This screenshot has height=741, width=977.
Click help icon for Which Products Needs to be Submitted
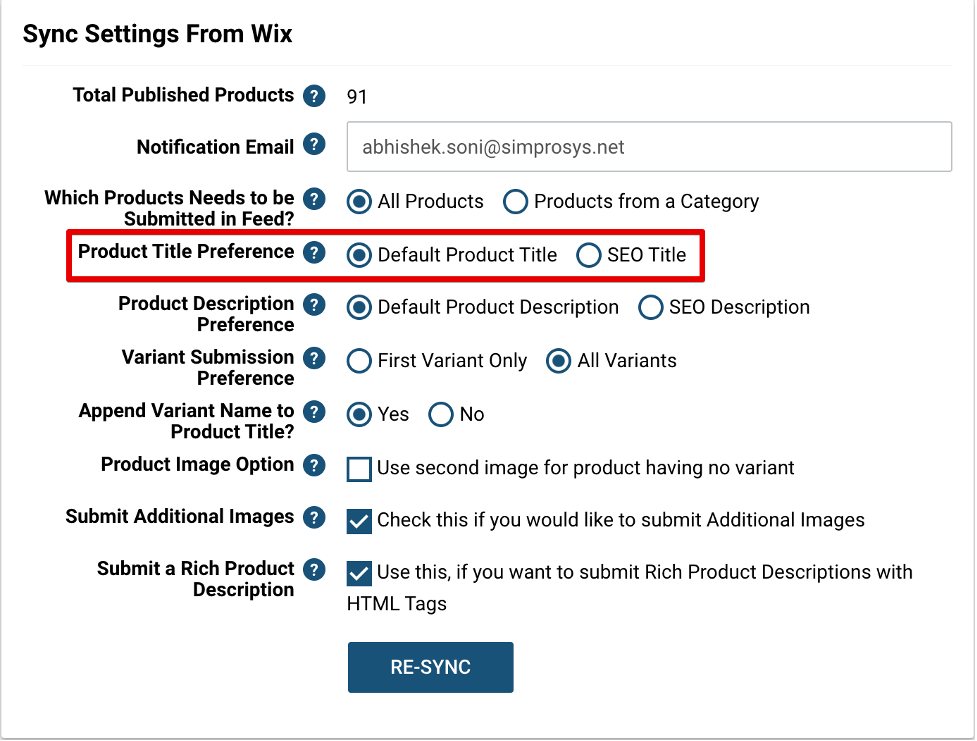coord(314,199)
